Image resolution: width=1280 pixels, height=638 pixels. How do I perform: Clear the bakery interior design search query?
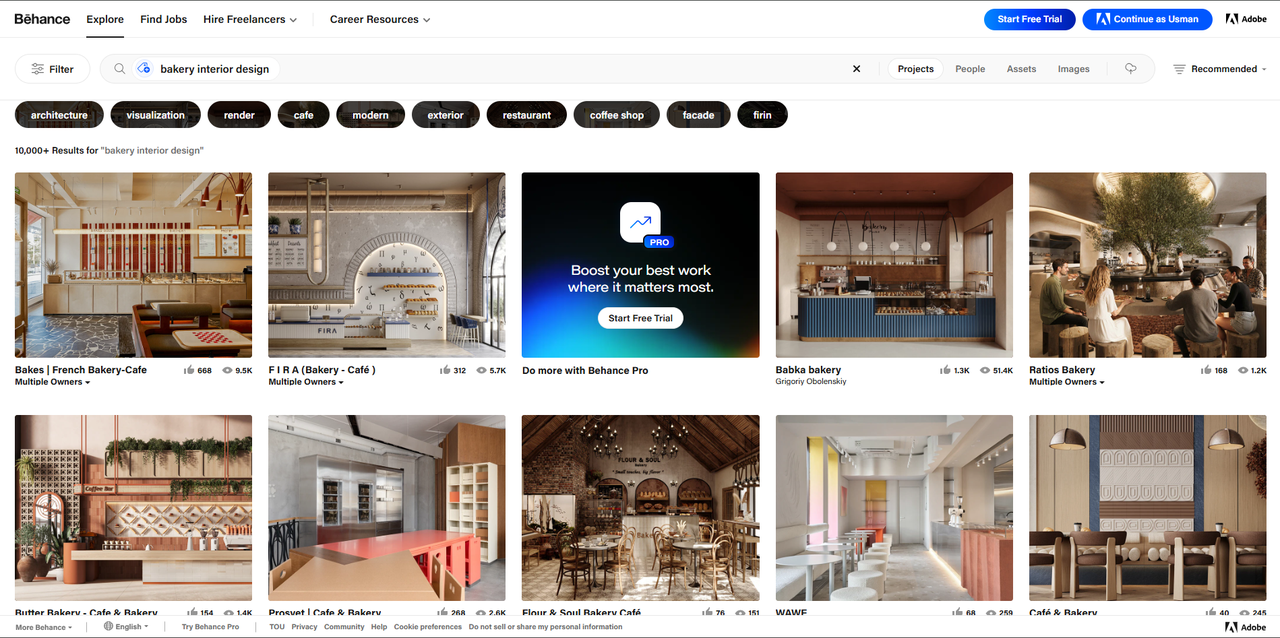pos(856,68)
